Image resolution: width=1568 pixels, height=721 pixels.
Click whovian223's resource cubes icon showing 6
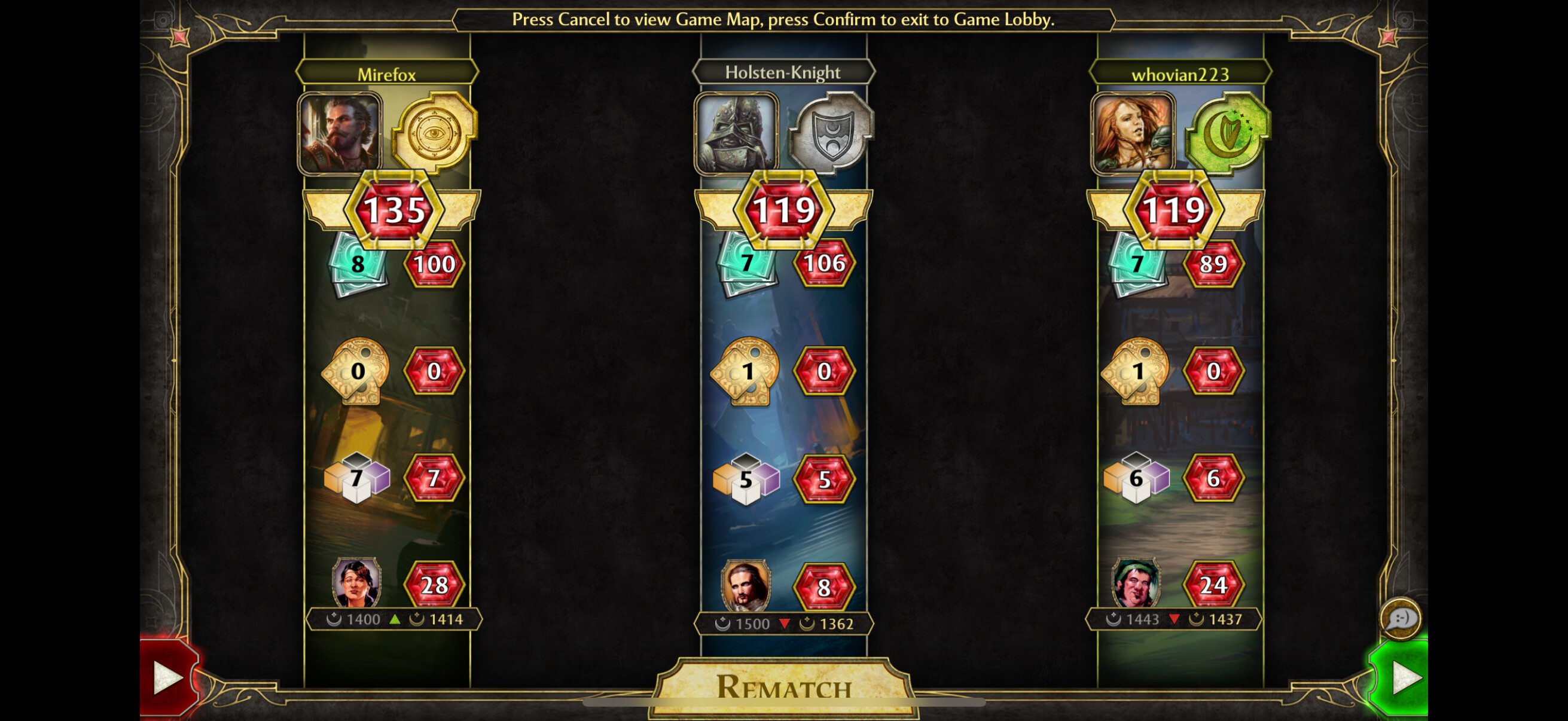click(x=1136, y=478)
